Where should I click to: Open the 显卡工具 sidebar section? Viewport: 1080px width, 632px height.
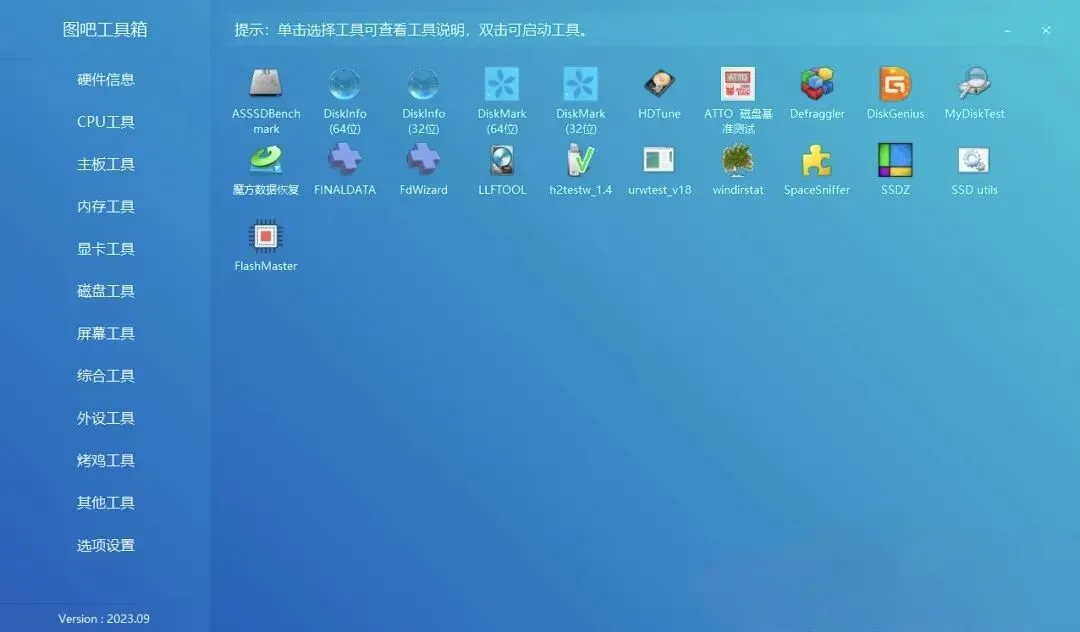(105, 248)
